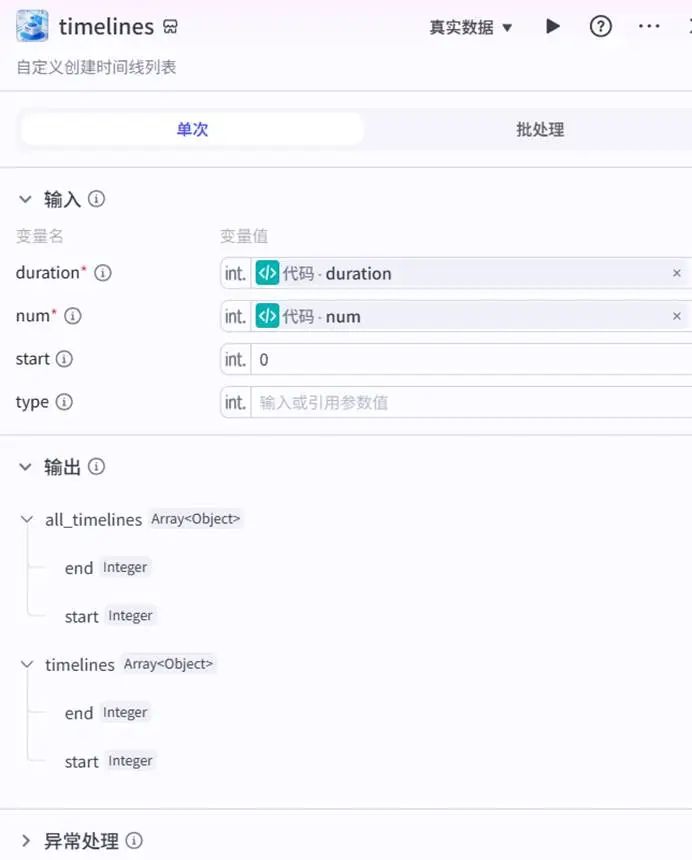Run the node with play button
Viewport: 692px width, 860px height.
[553, 26]
